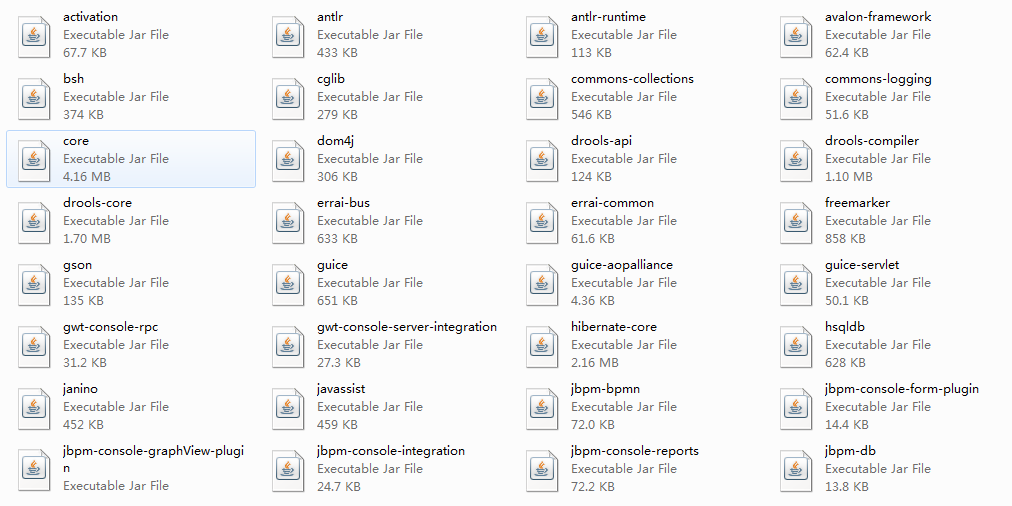Image resolution: width=1012 pixels, height=506 pixels.
Task: Click the file name 'gwt-console-server-integration'
Action: coord(407,327)
